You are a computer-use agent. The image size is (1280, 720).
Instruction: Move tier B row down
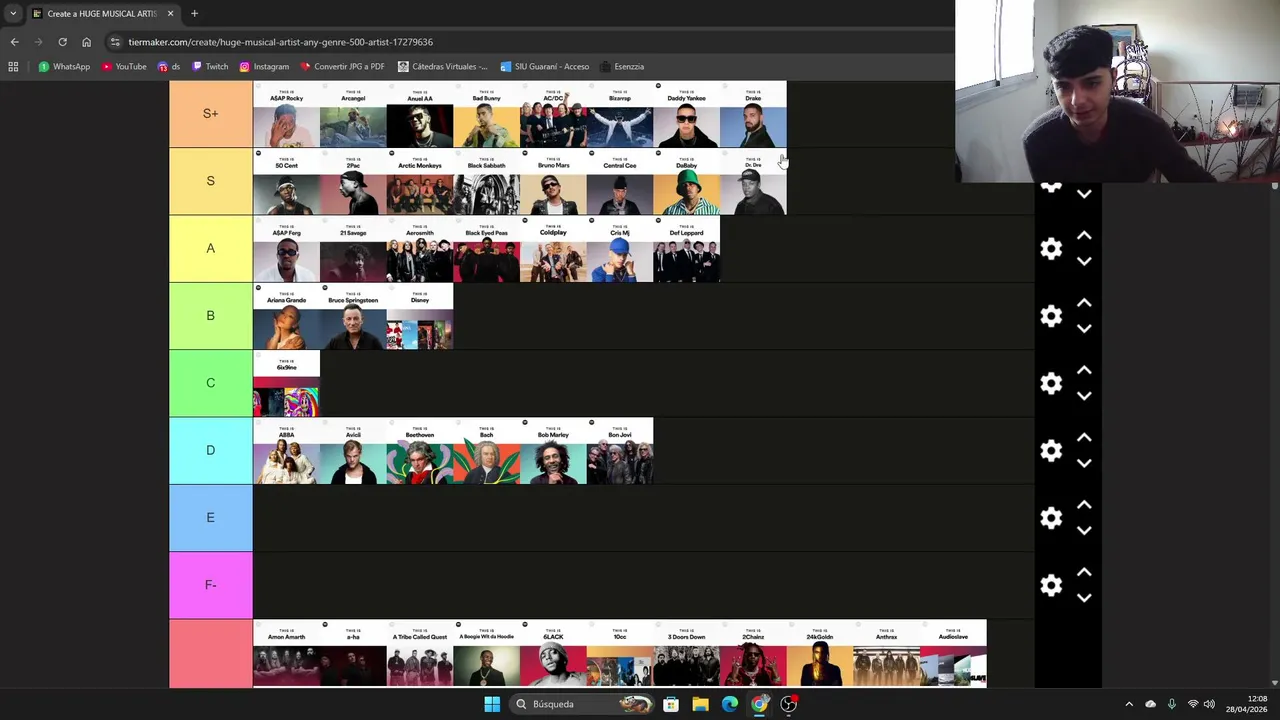tap(1084, 328)
